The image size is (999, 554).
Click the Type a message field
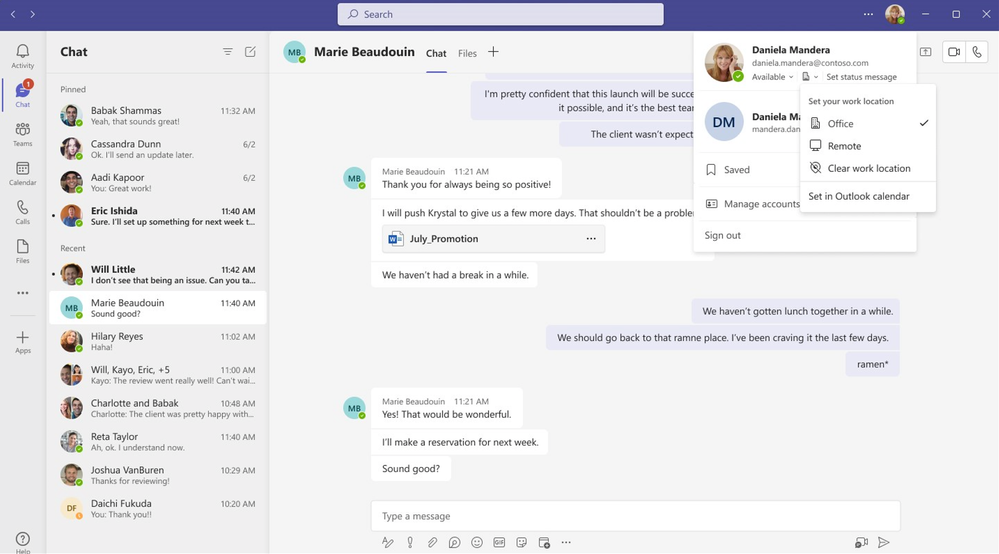coord(635,516)
